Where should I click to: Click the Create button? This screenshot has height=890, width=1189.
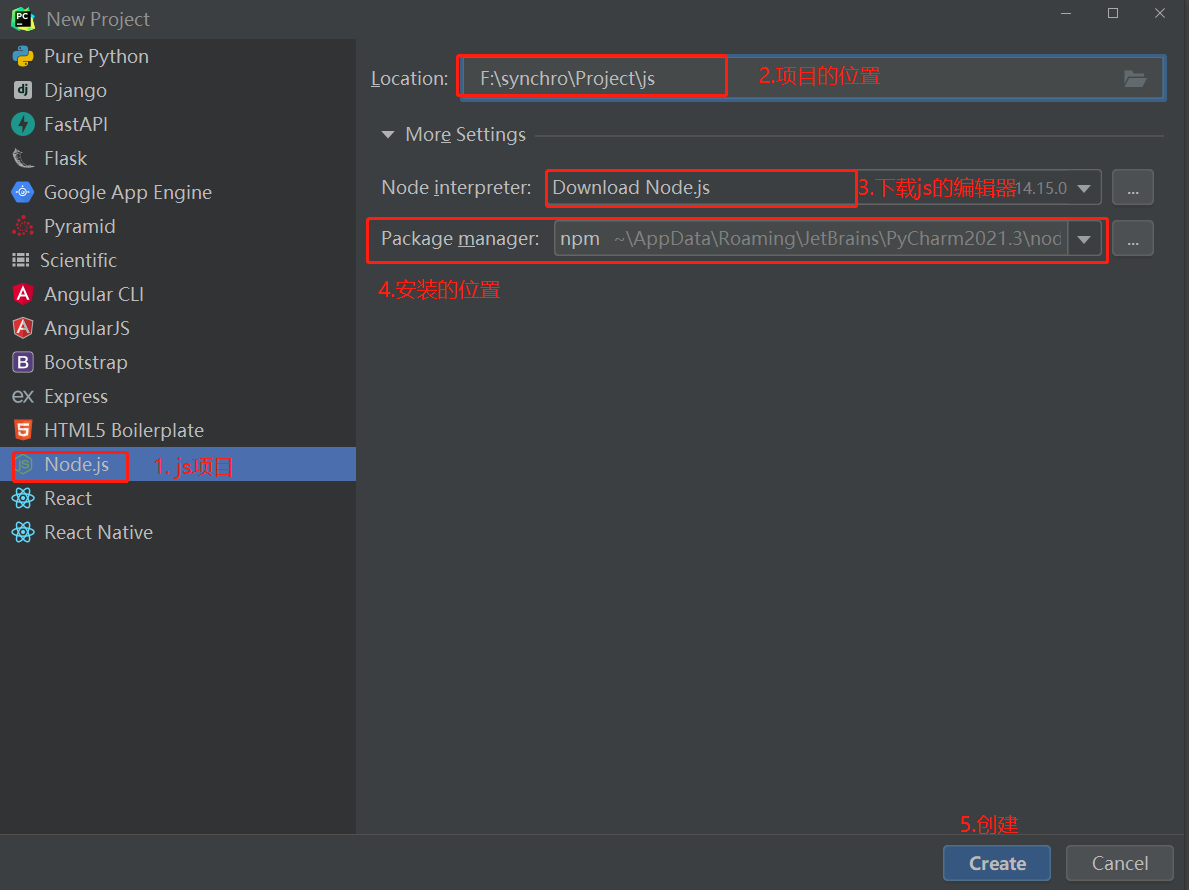click(997, 863)
